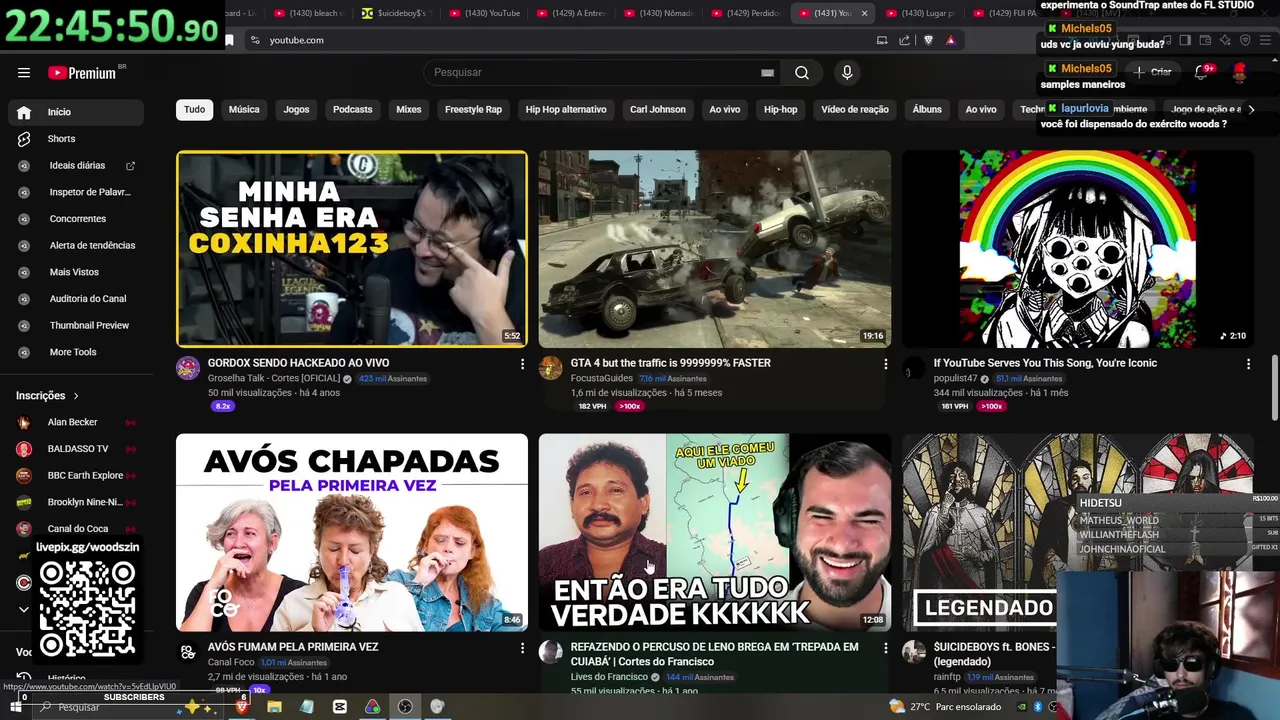Click the search magnifier button
Screen dimensions: 1280x720
(x=802, y=72)
